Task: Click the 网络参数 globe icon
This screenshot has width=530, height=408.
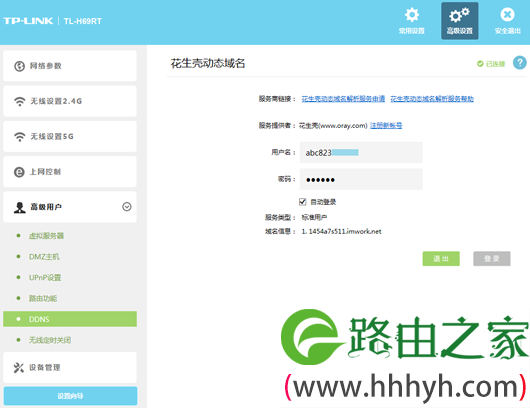Action: (x=19, y=66)
